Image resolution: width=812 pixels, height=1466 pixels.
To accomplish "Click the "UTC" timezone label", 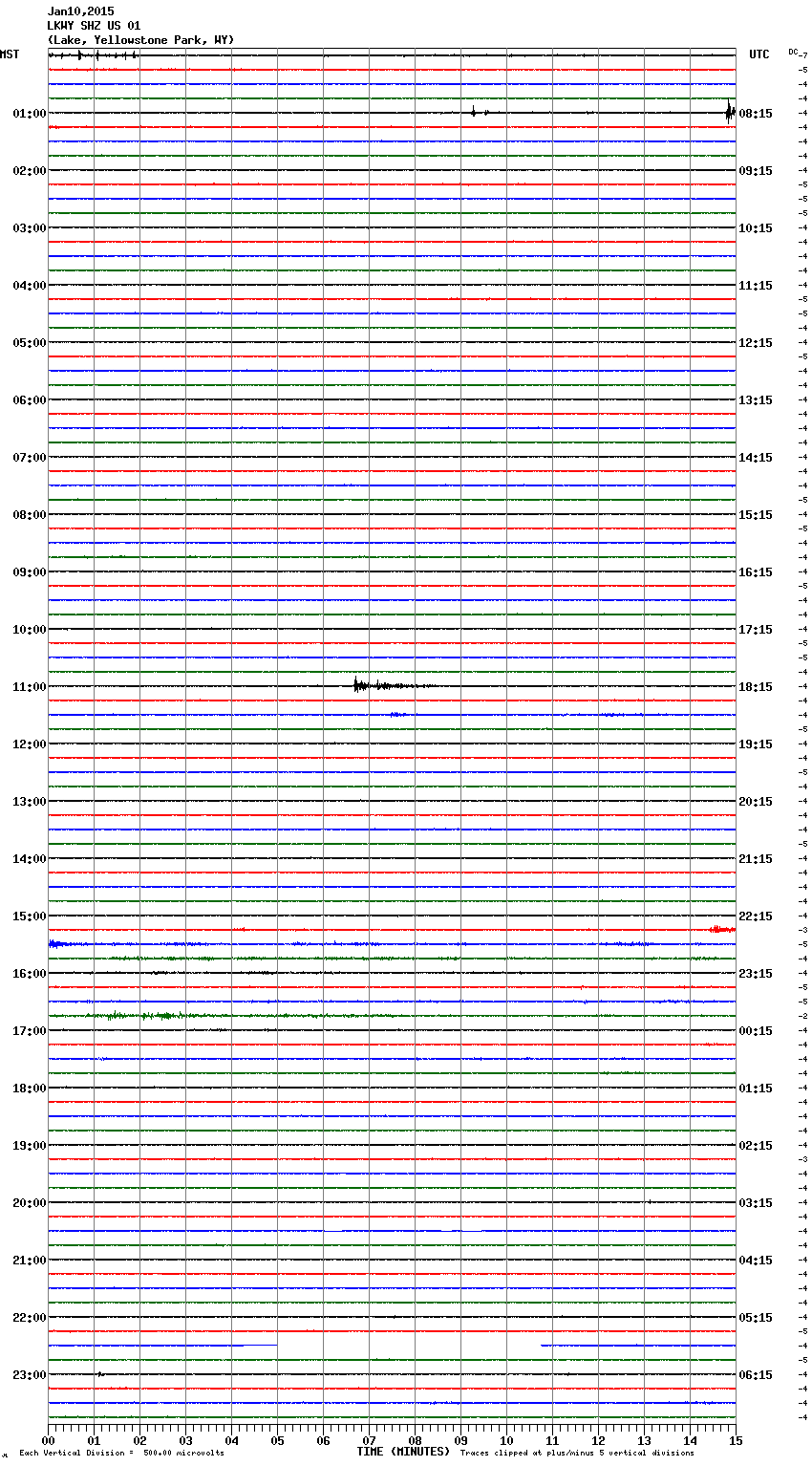I will point(759,54).
